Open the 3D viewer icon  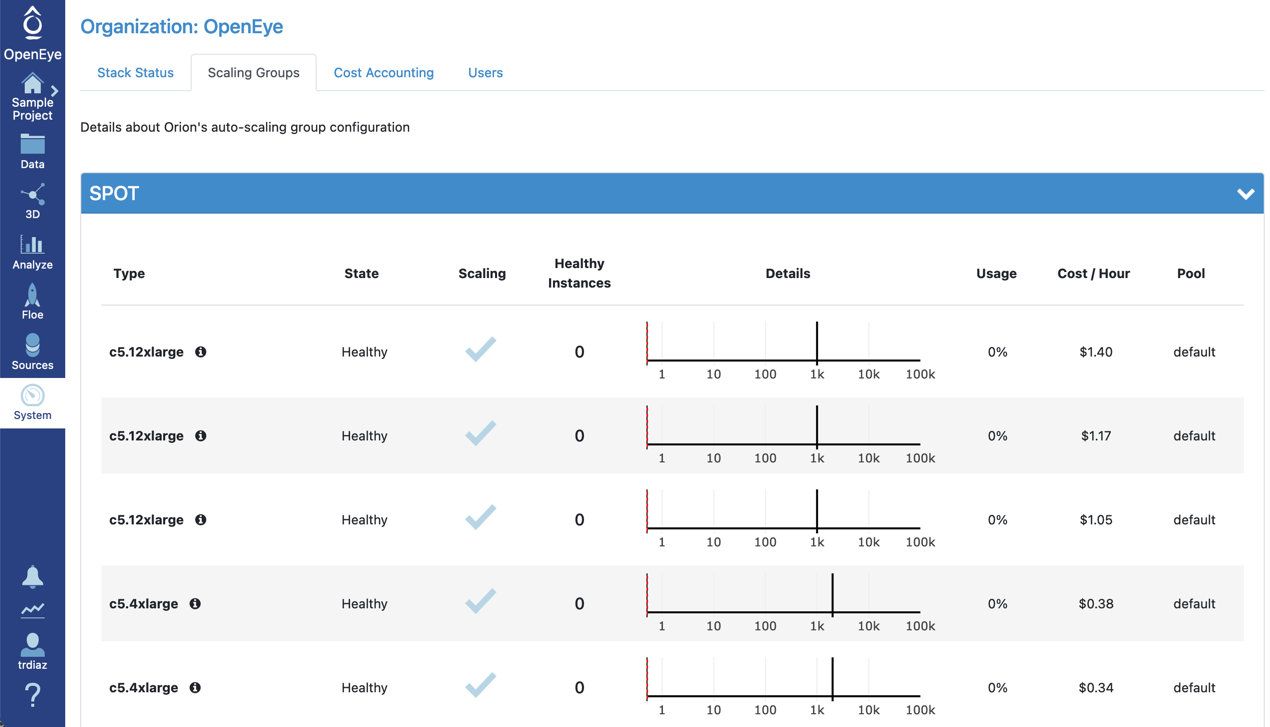32,194
